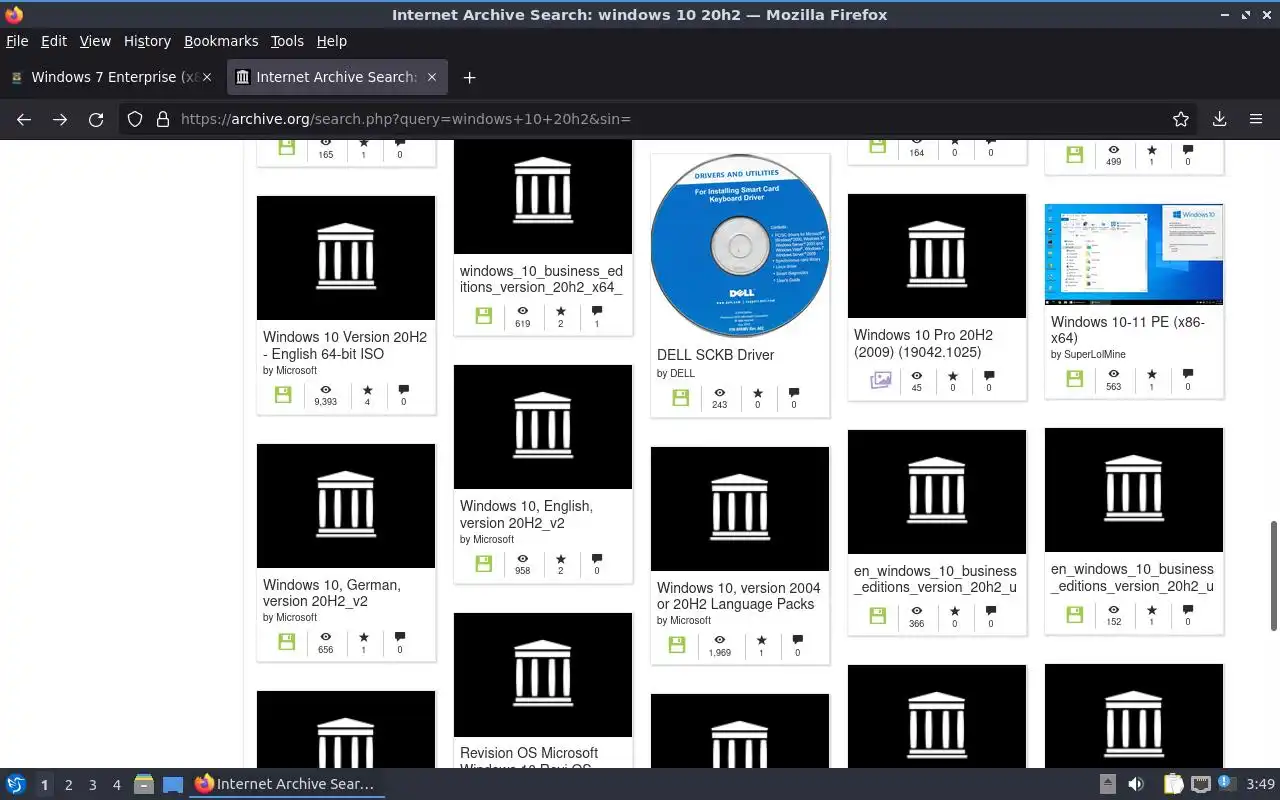The height and width of the screenshot is (800, 1280).
Task: Click '9,393' view count text
Action: pyautogui.click(x=325, y=402)
